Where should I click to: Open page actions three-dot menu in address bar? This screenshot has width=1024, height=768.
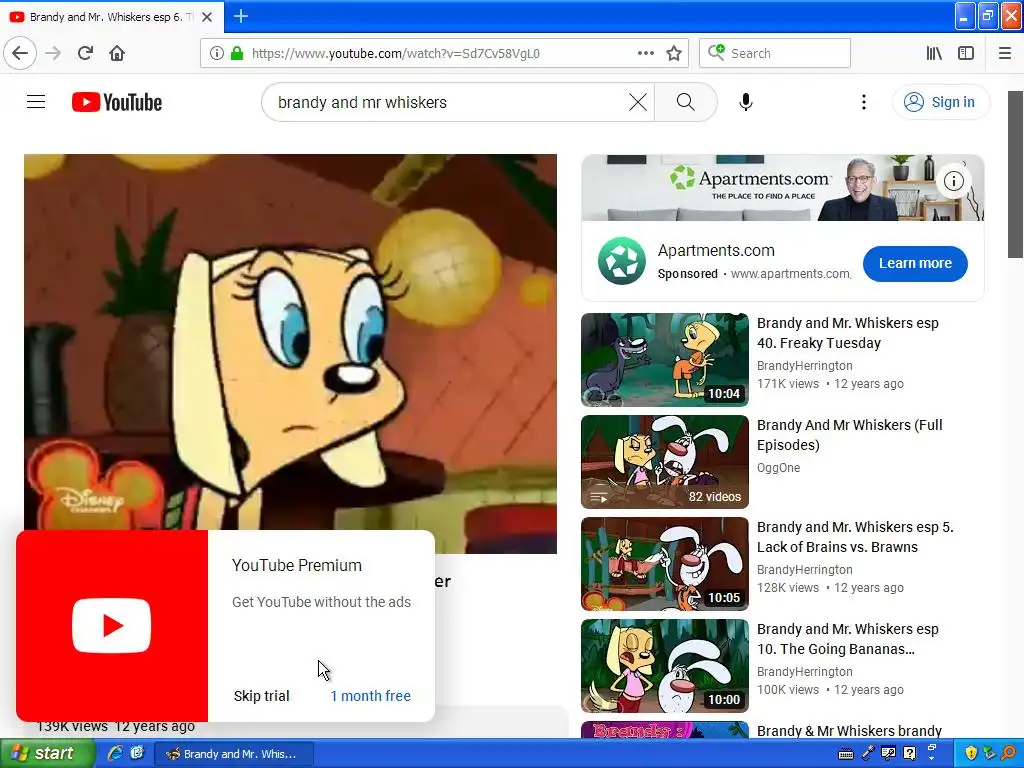645,53
